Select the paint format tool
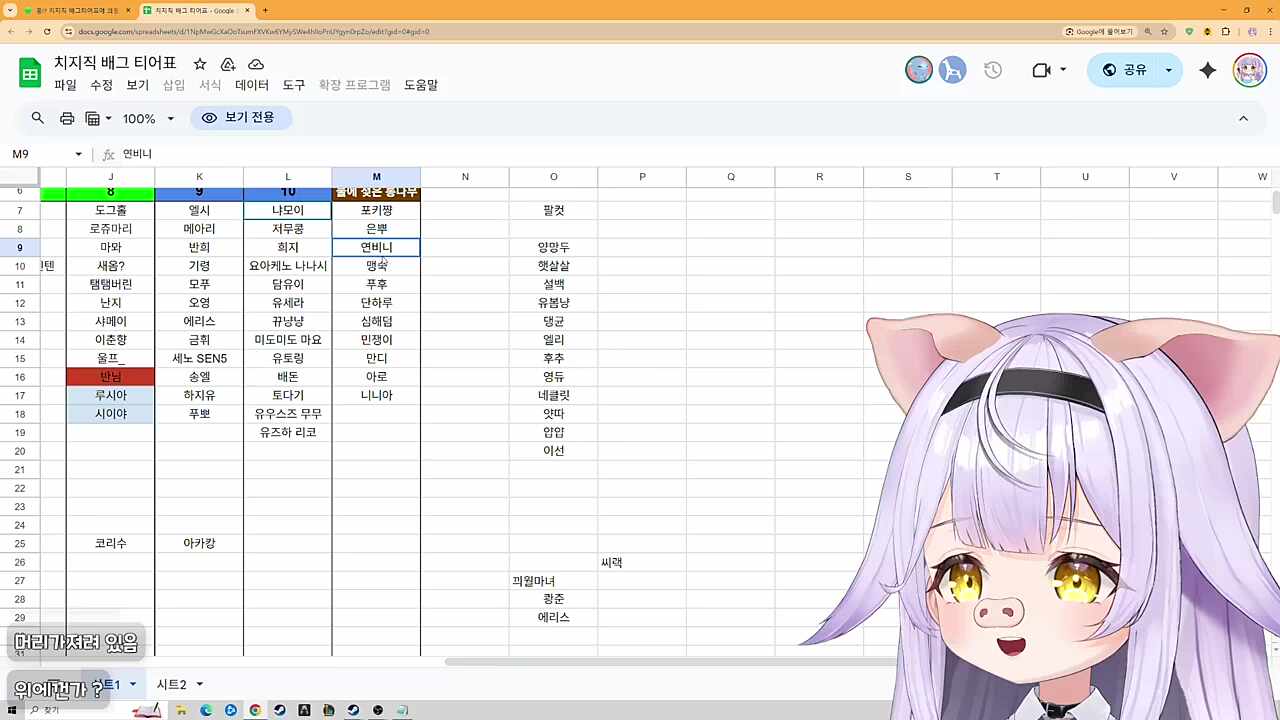The width and height of the screenshot is (1280, 720). click(x=94, y=118)
